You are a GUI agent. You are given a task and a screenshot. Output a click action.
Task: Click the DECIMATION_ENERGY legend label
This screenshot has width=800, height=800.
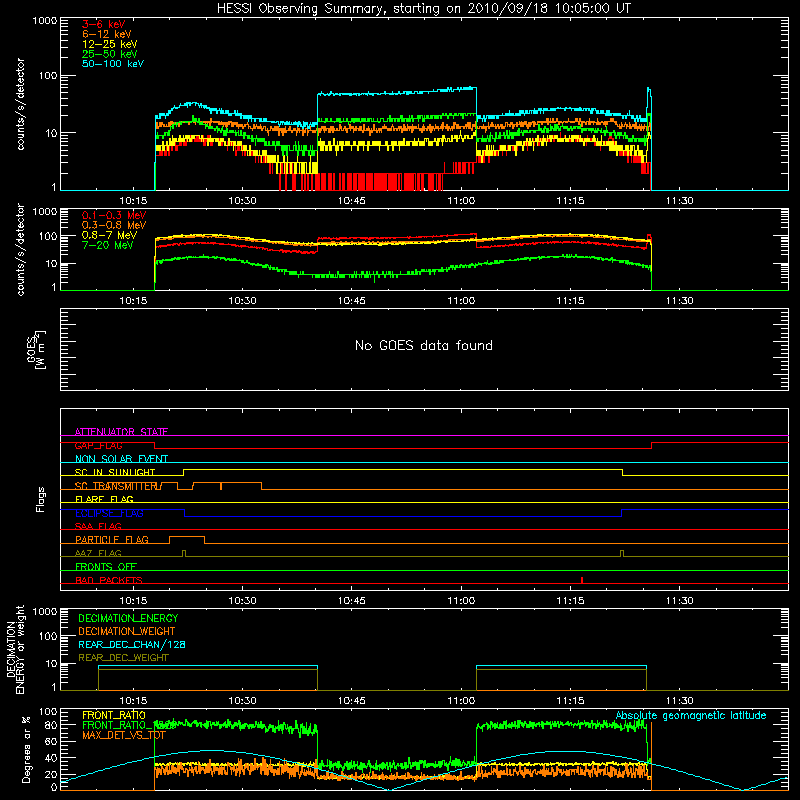point(128,618)
